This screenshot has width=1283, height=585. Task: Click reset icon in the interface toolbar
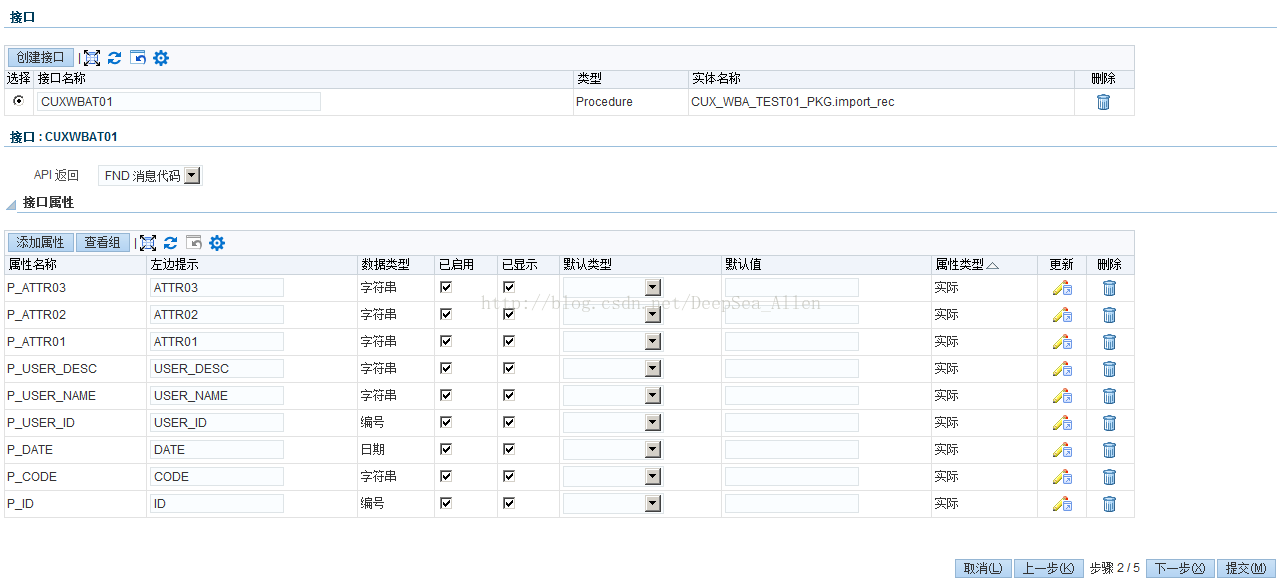click(x=138, y=58)
